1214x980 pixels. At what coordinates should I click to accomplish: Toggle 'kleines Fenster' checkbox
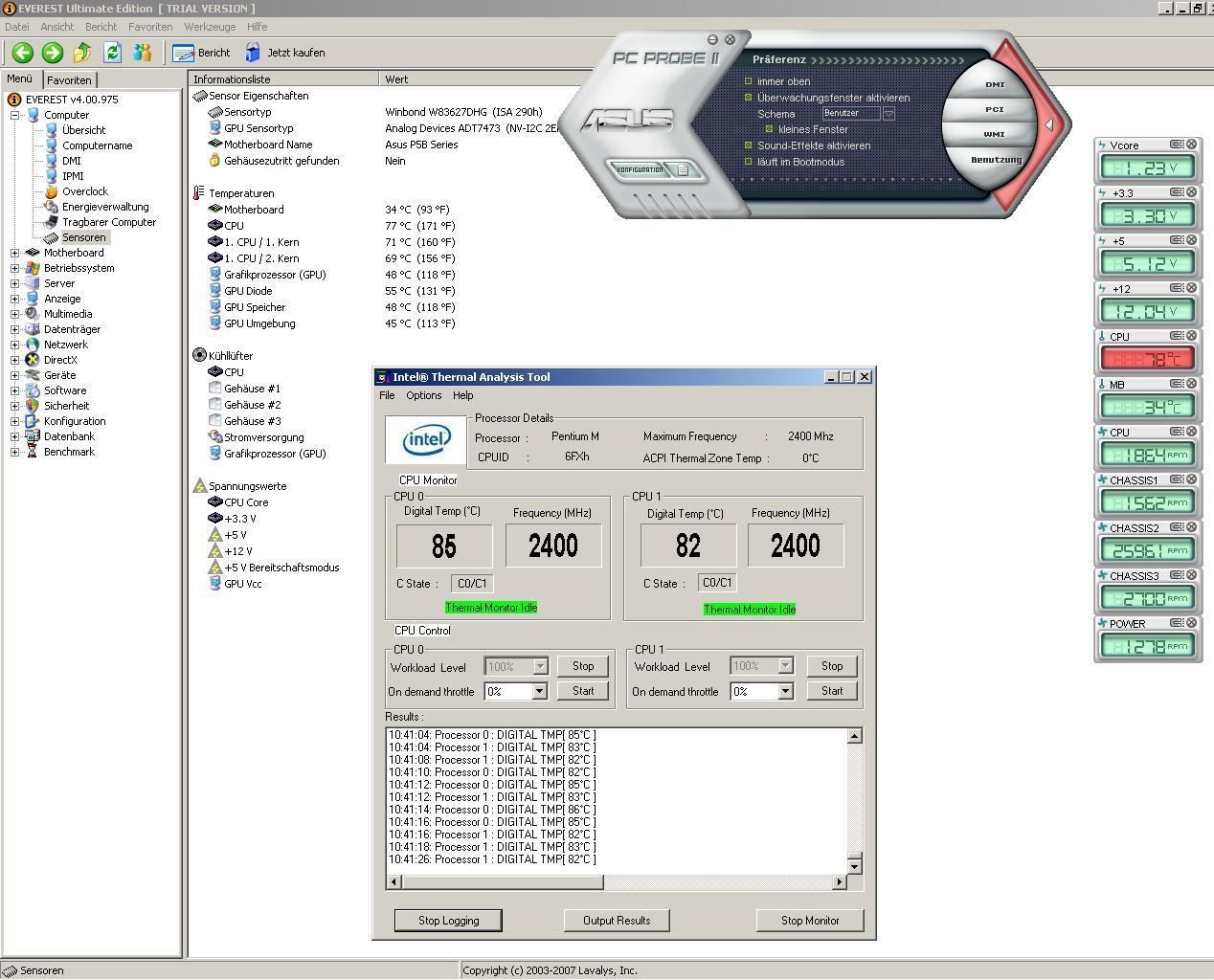(x=769, y=129)
